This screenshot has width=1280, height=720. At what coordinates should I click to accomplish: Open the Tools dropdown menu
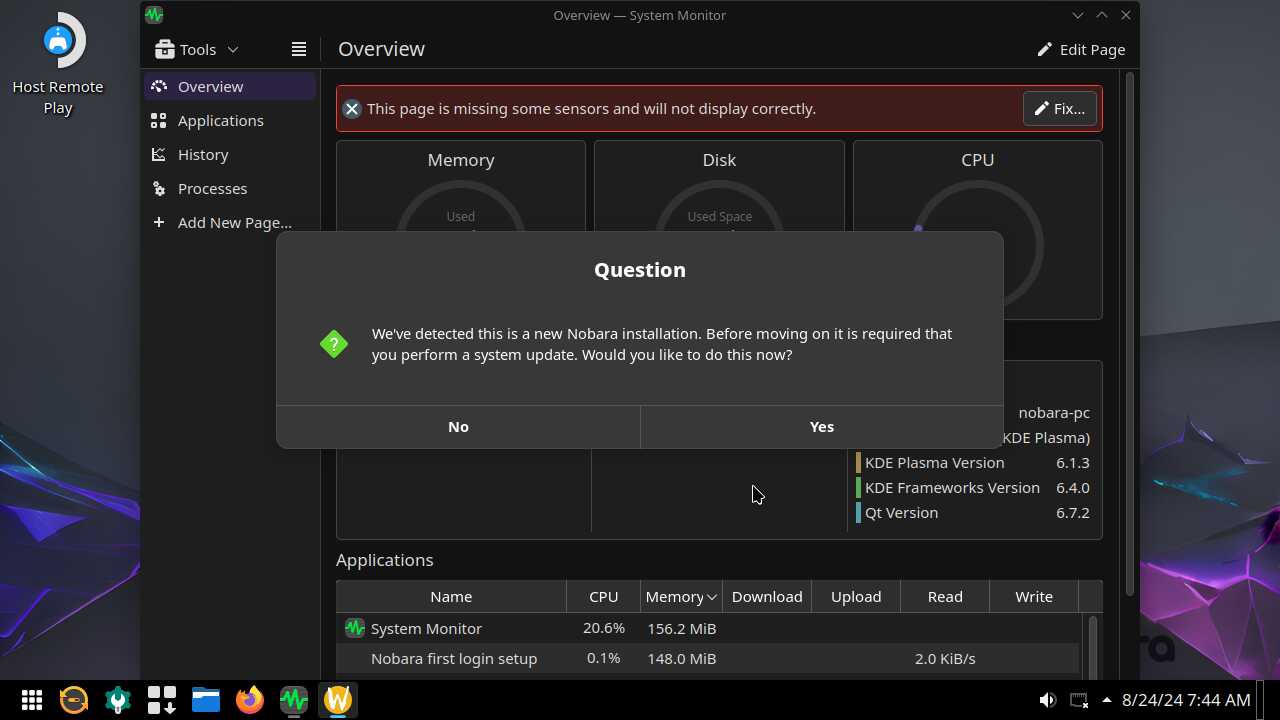(x=196, y=49)
